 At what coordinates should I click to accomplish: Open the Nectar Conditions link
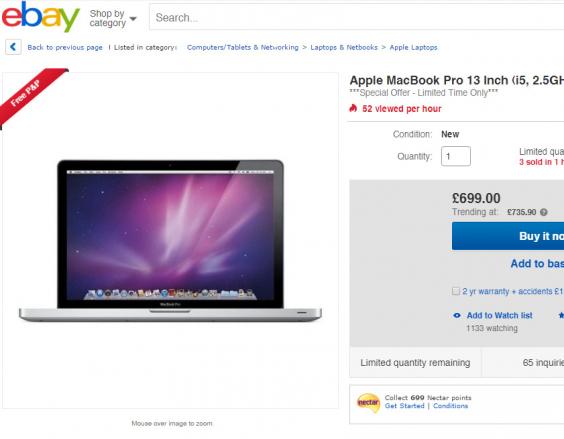[x=450, y=406]
